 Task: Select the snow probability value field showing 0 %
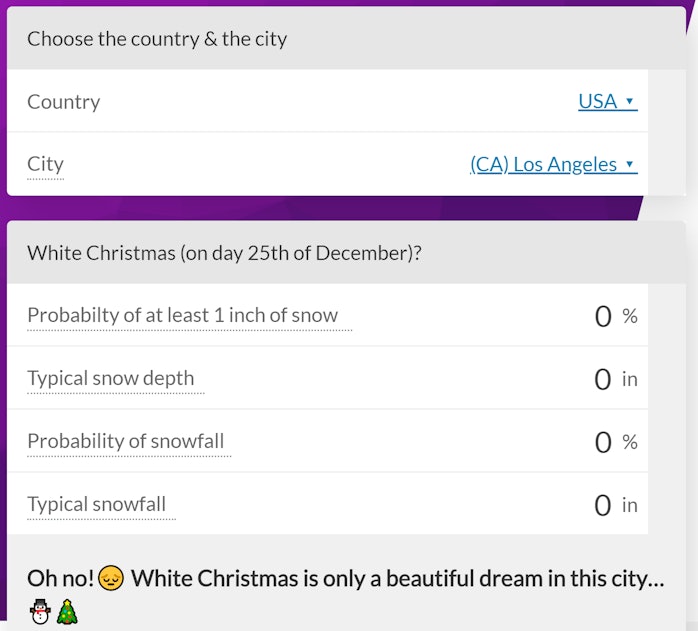[x=616, y=317]
